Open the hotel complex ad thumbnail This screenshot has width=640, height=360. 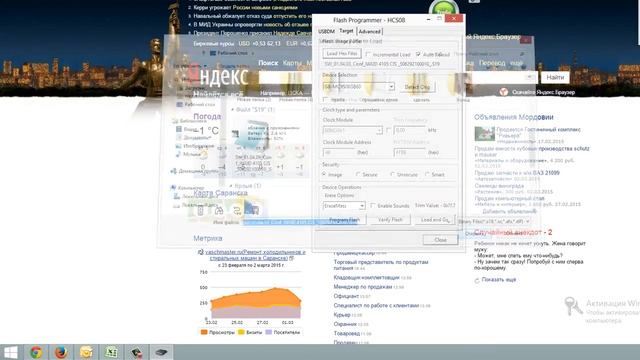pos(484,133)
